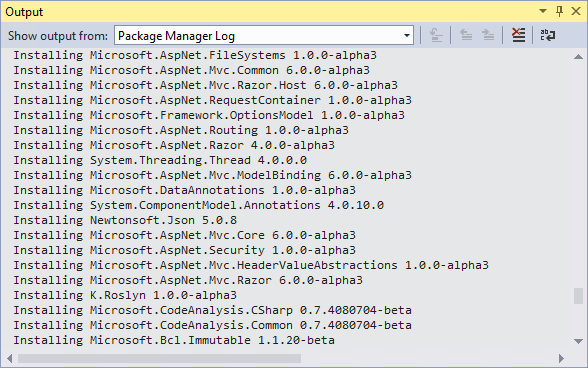Click the Microsoft.AspNet.Routing 1.0.0-alpha3 line

coord(181,130)
